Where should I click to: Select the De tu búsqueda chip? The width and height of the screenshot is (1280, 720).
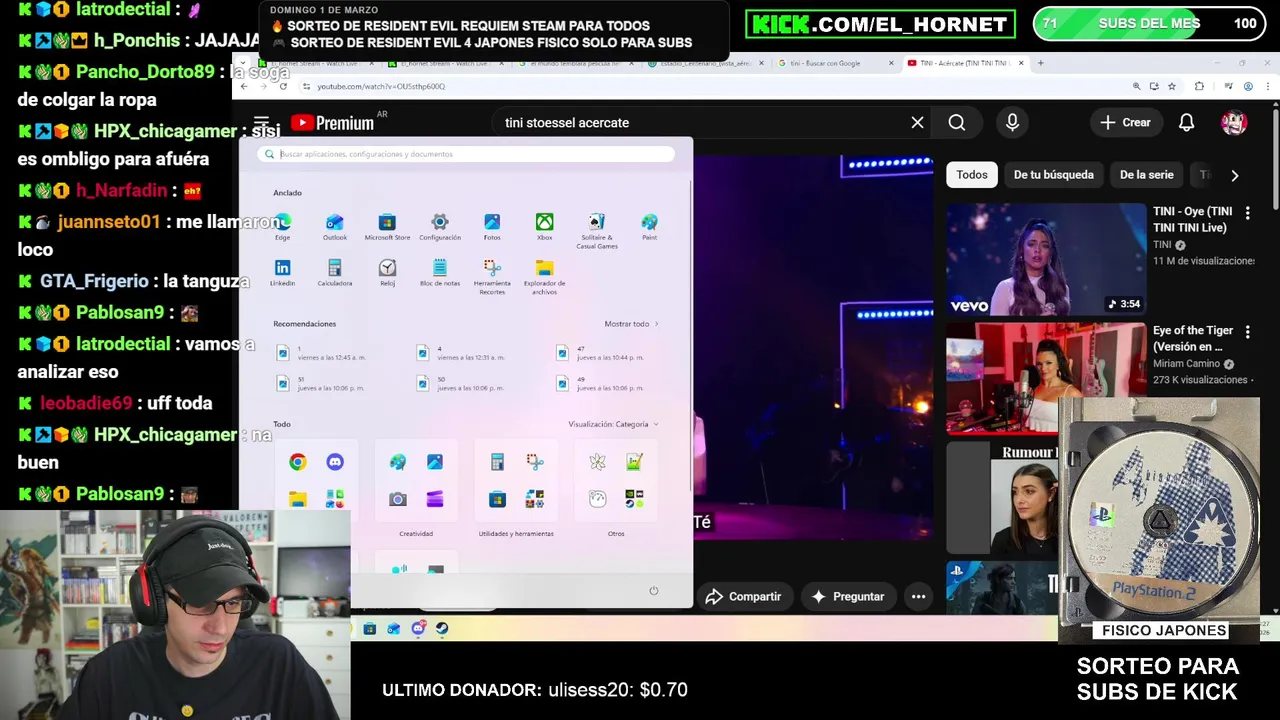[x=1053, y=175]
